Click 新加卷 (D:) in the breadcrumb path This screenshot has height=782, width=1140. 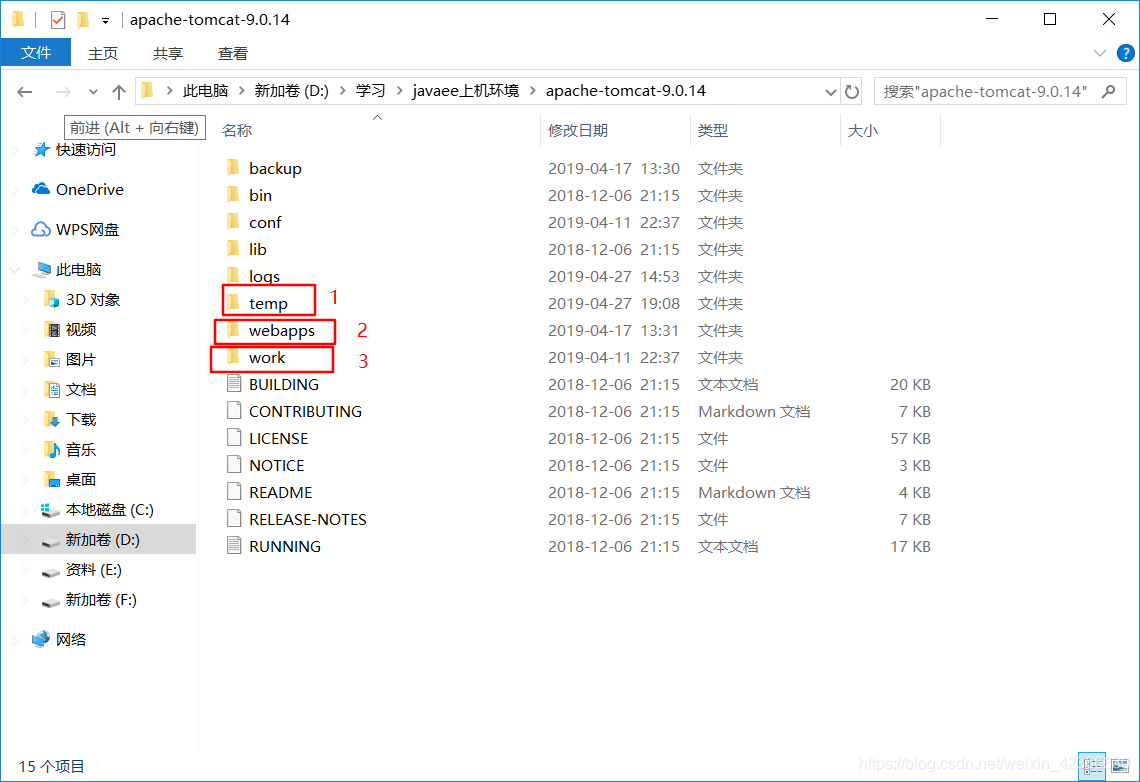pyautogui.click(x=292, y=91)
